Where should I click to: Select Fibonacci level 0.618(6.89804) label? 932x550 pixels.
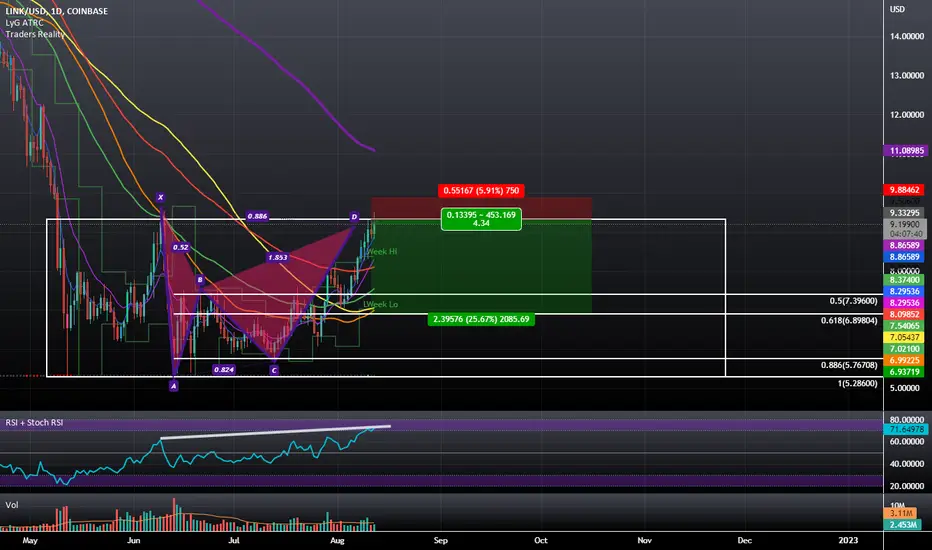point(849,320)
